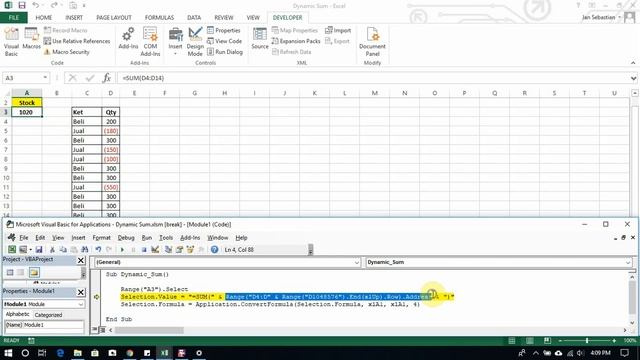This screenshot has height=360, width=640.
Task: Click Find binoculars in VBA toolbar
Action: [x=84, y=249]
